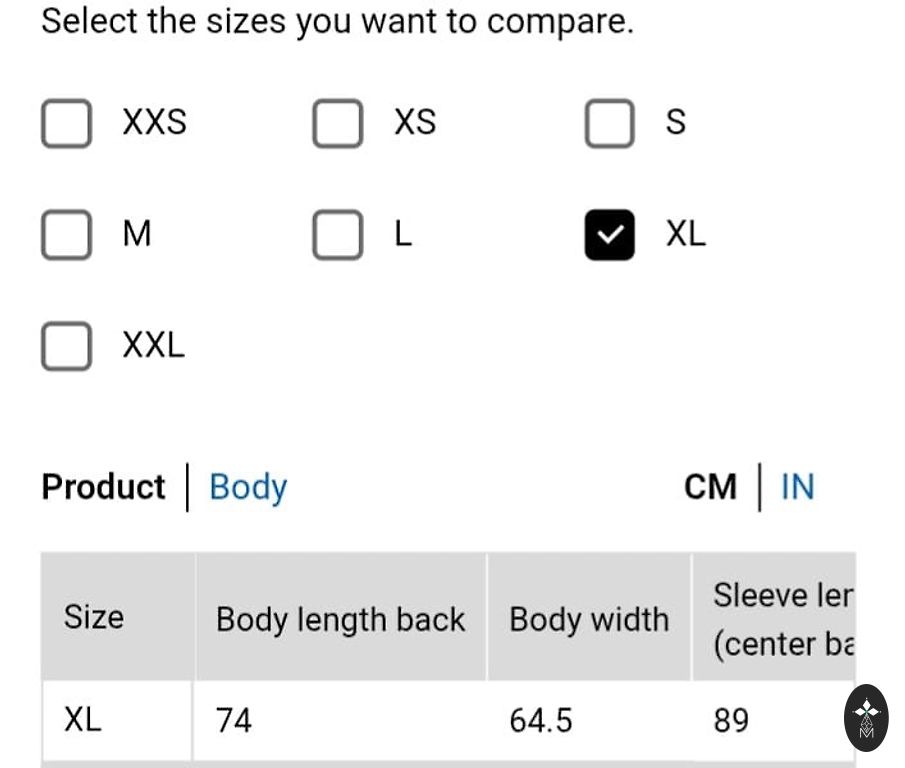Check the L size checkbox

click(337, 235)
